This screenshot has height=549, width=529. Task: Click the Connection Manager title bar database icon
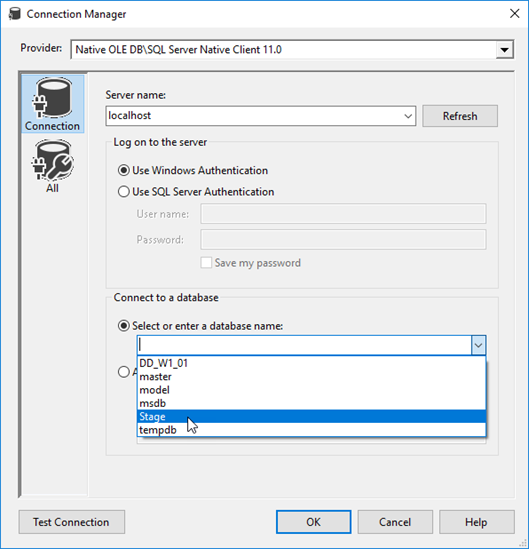[15, 14]
